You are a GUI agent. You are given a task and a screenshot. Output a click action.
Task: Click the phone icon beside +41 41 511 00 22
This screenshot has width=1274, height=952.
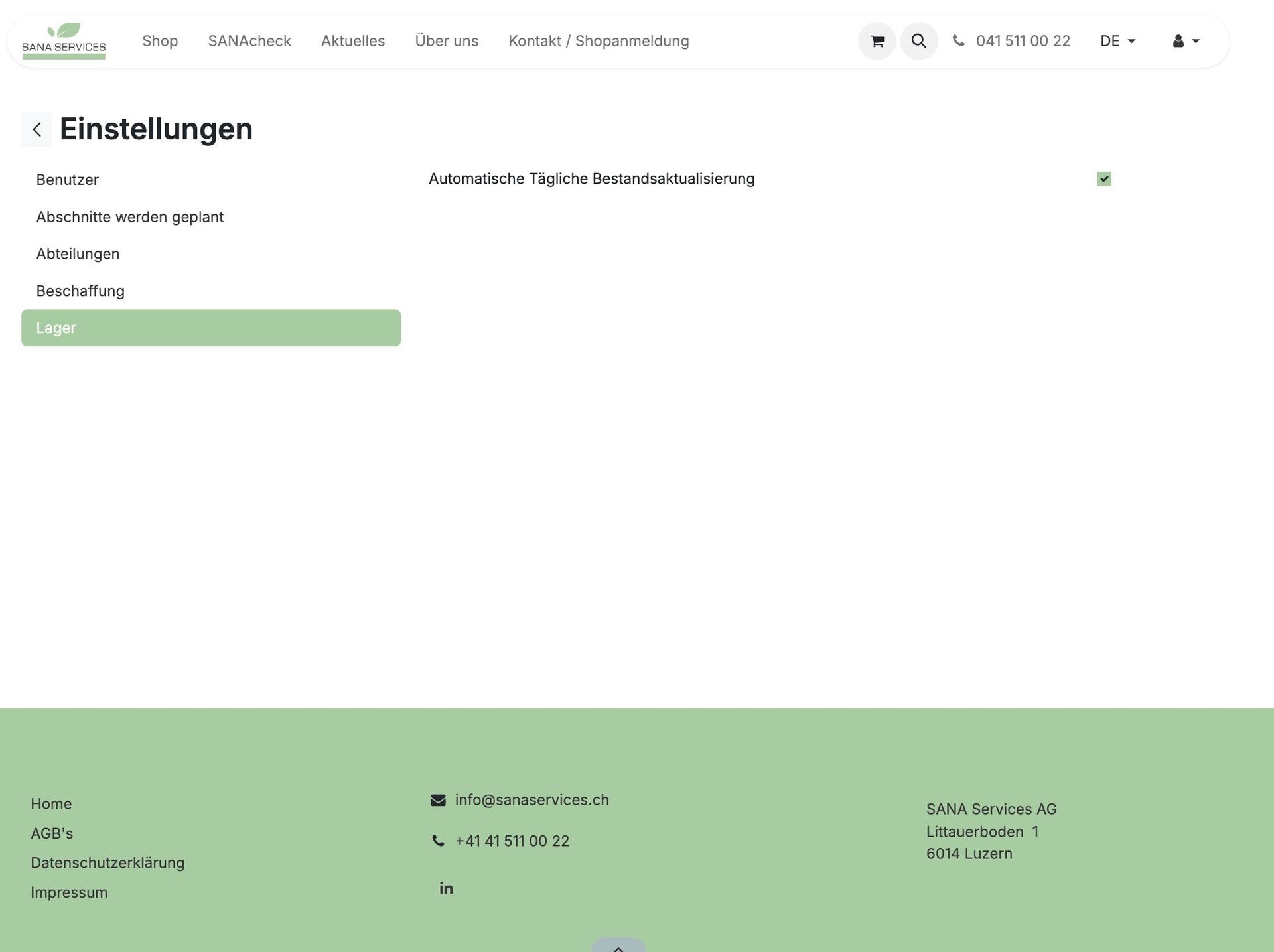click(438, 841)
